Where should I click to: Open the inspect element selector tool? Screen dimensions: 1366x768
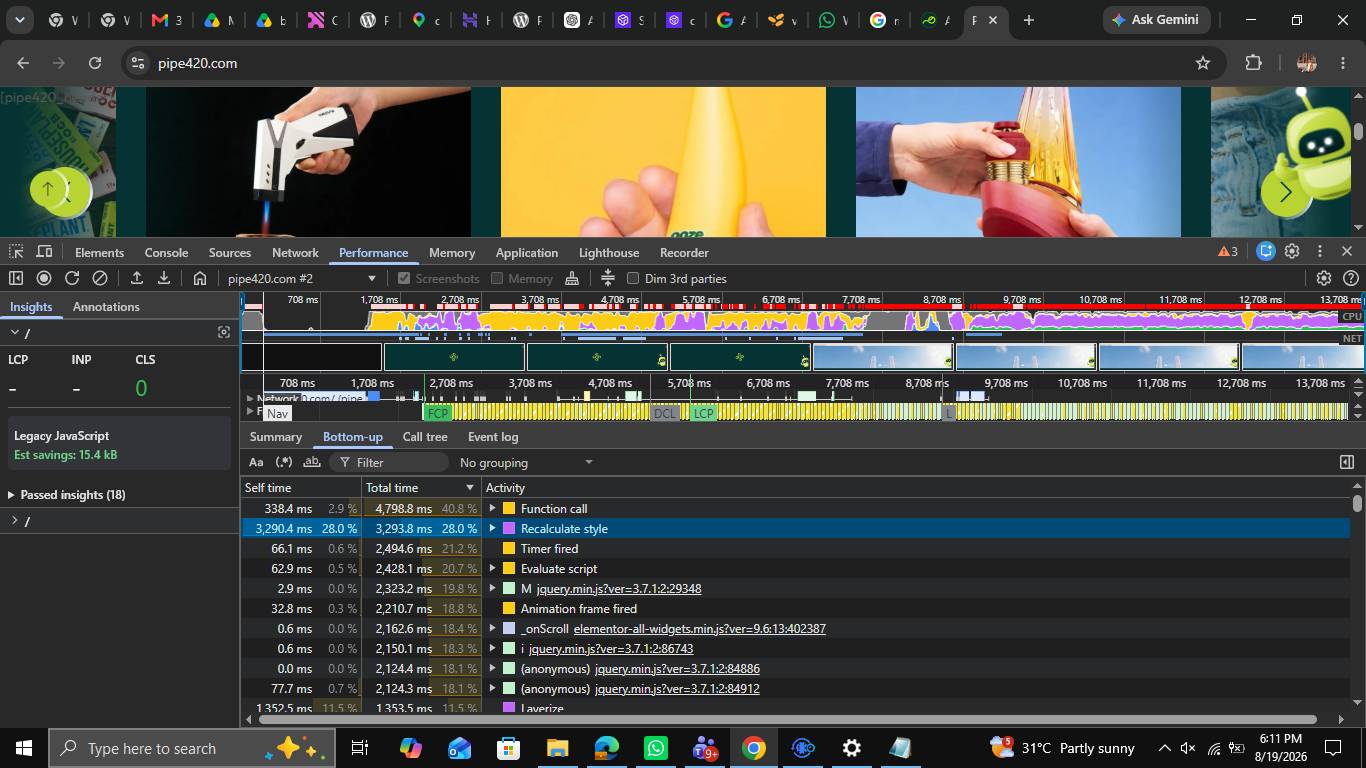pos(16,252)
